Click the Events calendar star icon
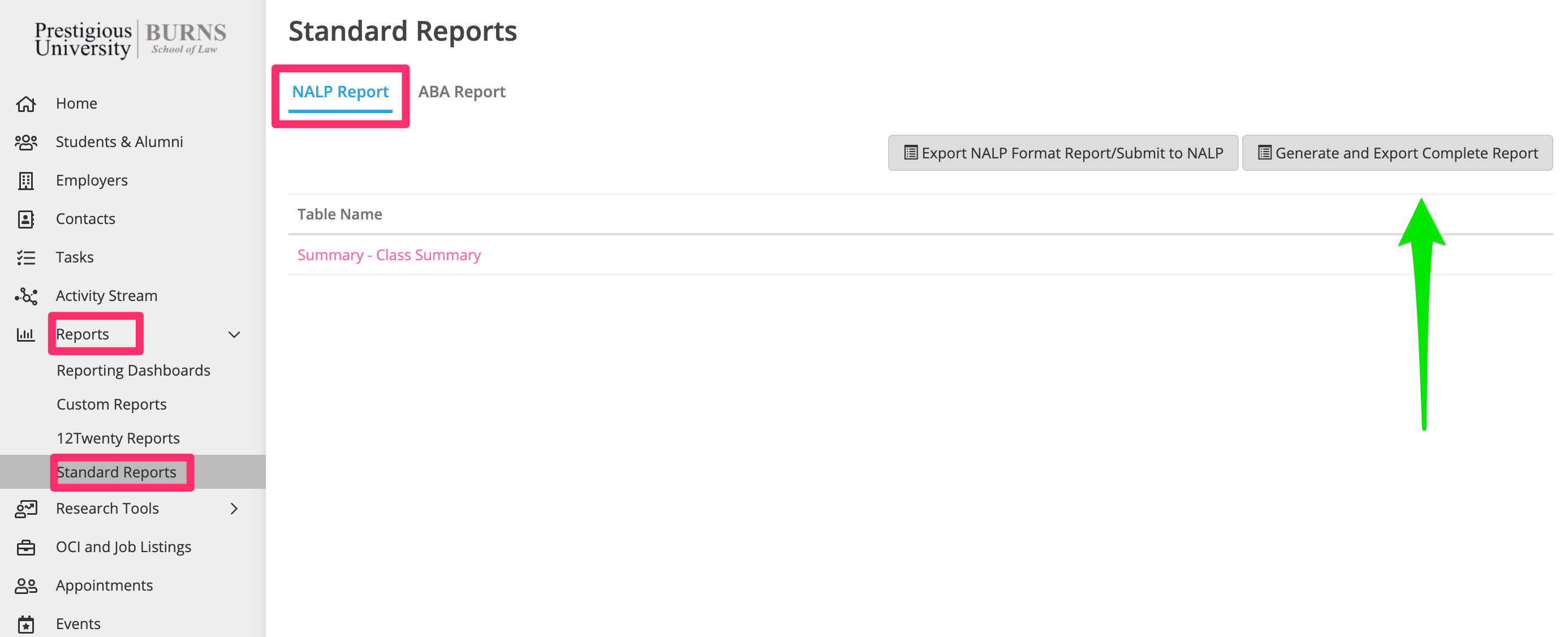The image size is (1568, 637). (25, 624)
